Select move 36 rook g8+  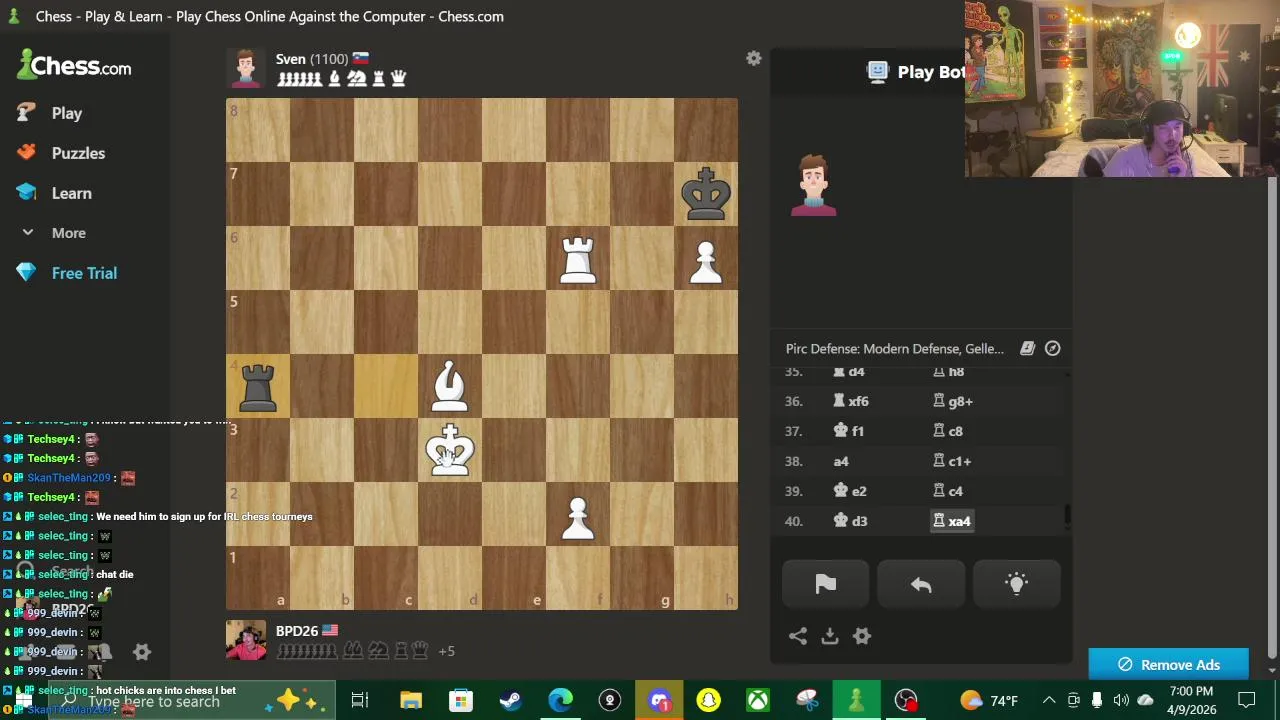pos(953,401)
